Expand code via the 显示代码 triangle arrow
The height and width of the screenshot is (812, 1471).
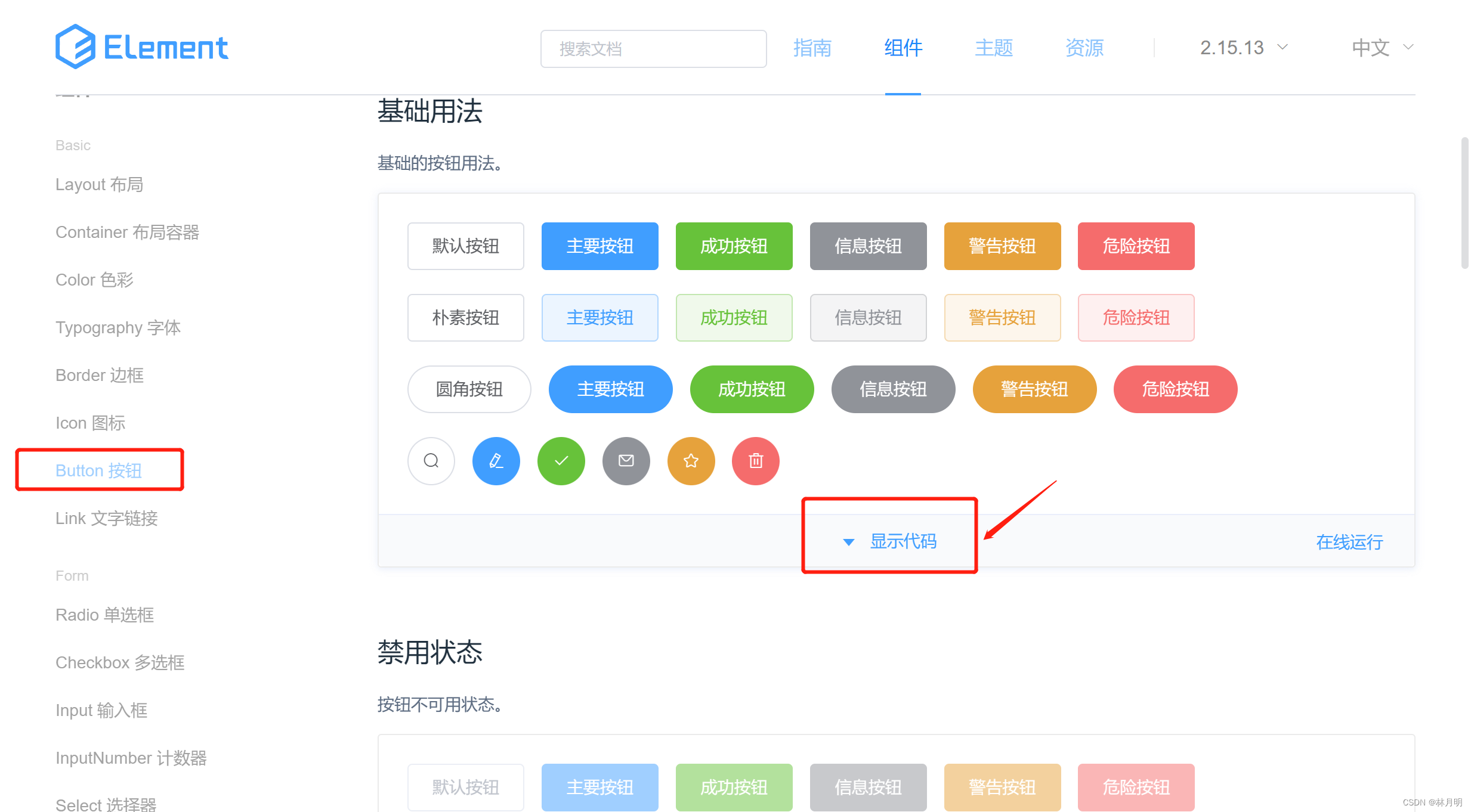[x=848, y=542]
